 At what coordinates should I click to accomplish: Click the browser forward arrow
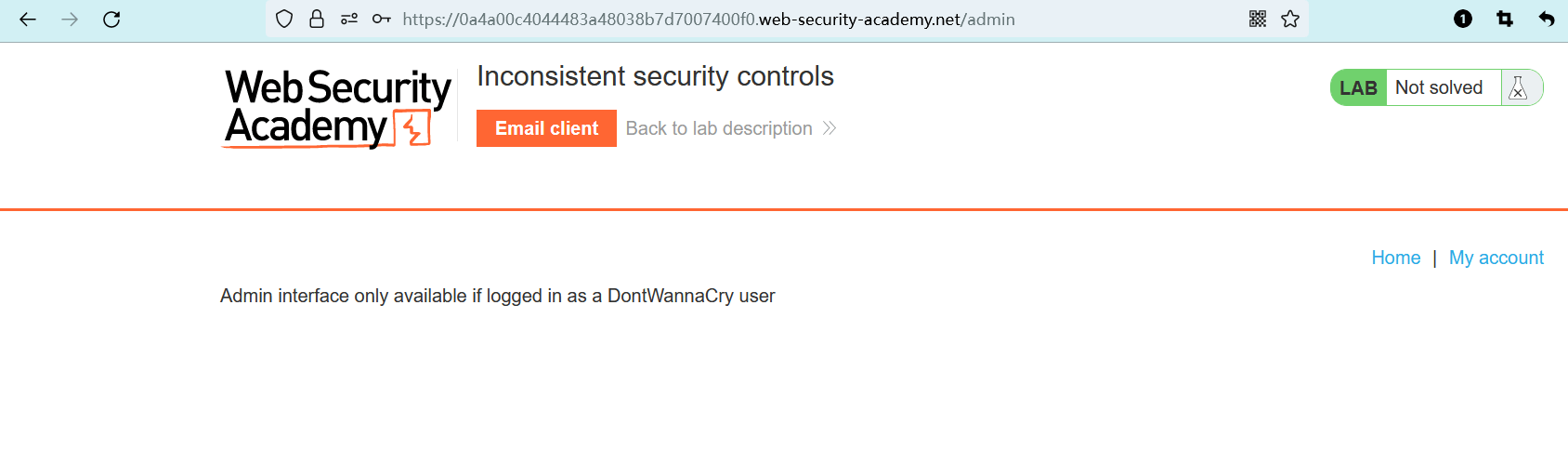pyautogui.click(x=70, y=20)
